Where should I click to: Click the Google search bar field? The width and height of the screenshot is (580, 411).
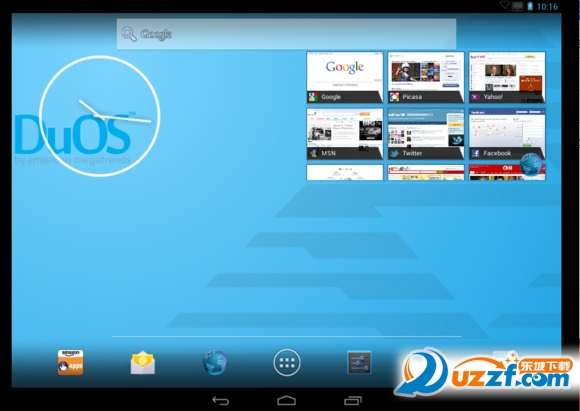[x=286, y=34]
